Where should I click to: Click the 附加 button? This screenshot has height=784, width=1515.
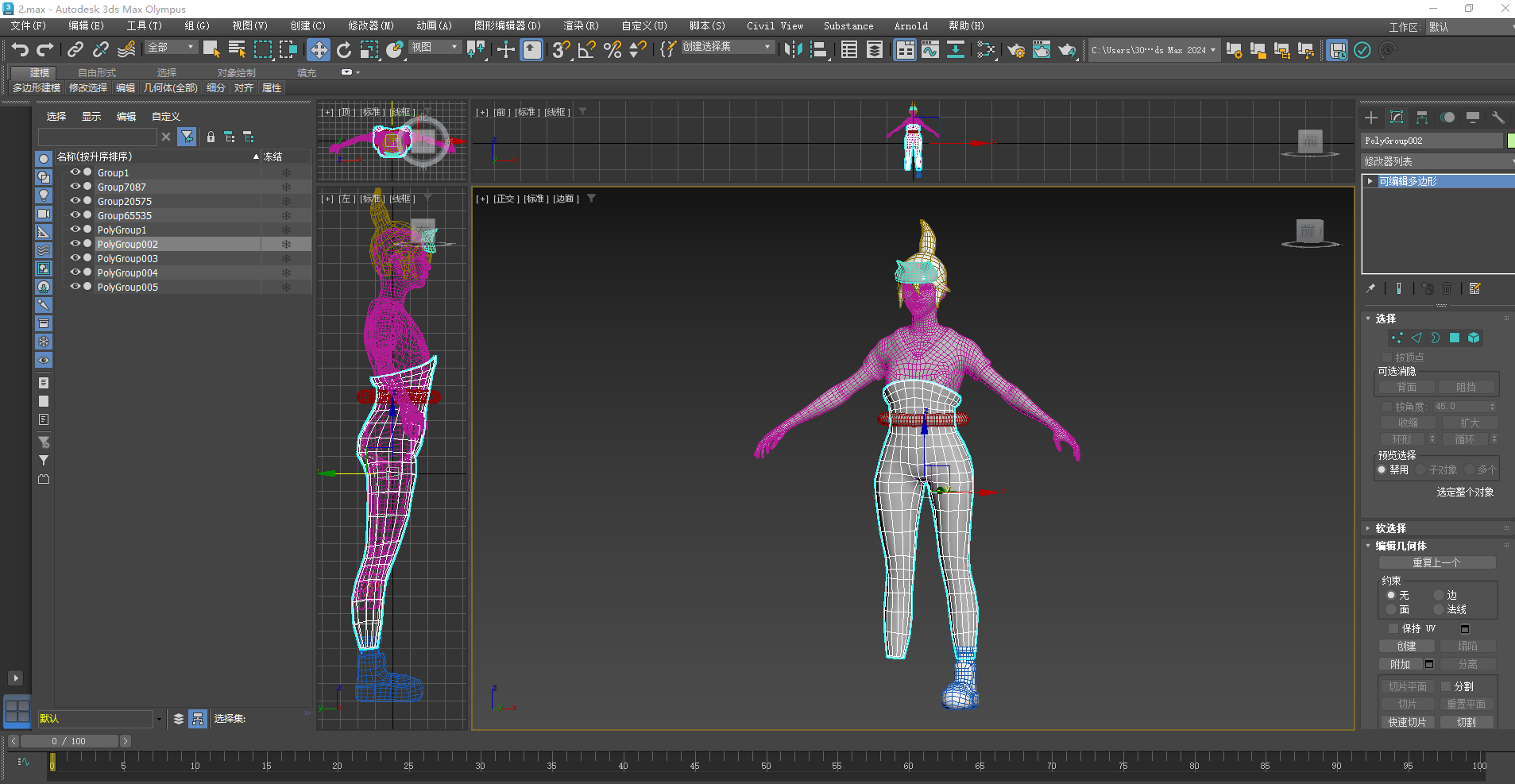[x=1400, y=664]
